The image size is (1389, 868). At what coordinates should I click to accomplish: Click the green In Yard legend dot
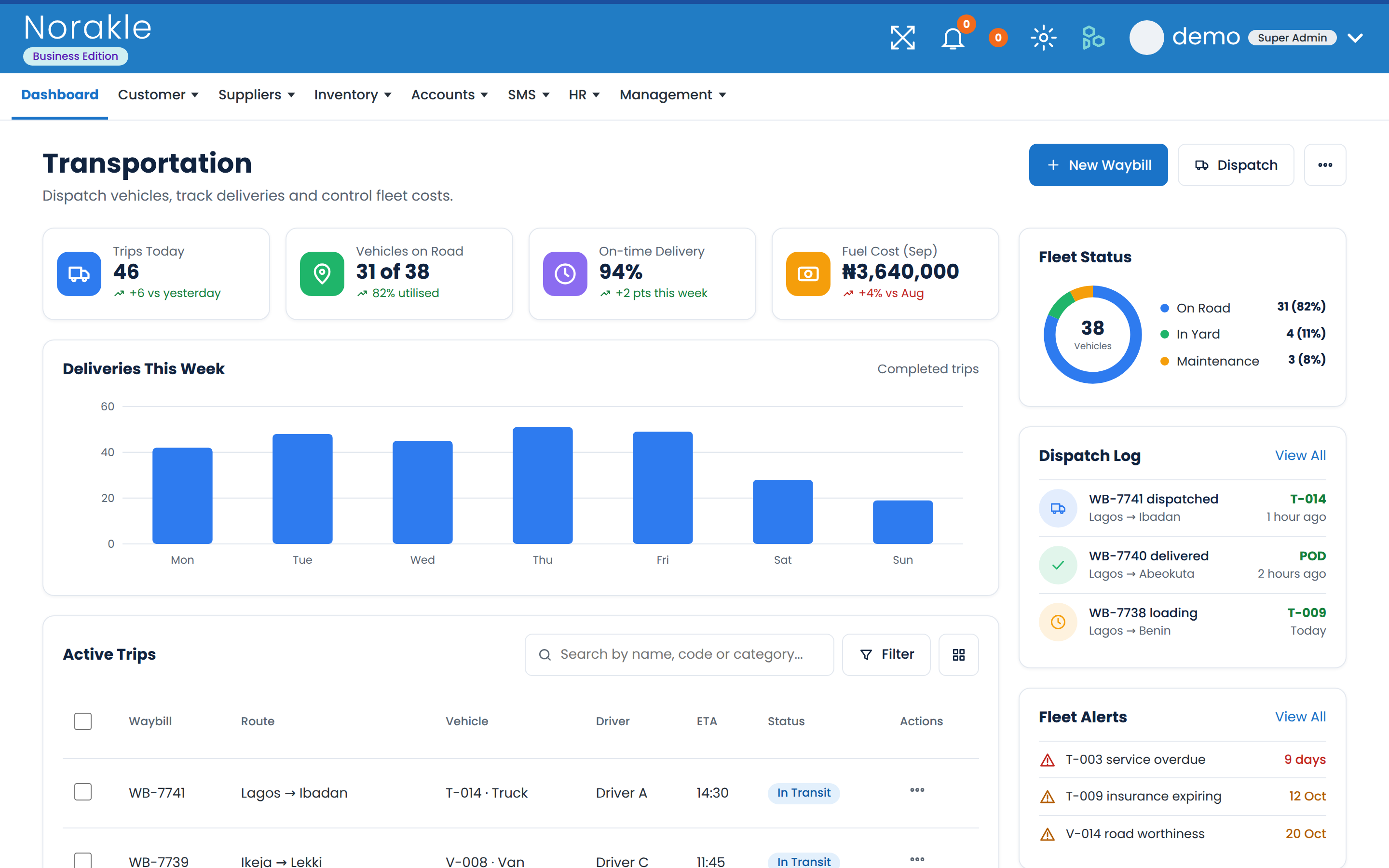(1165, 334)
